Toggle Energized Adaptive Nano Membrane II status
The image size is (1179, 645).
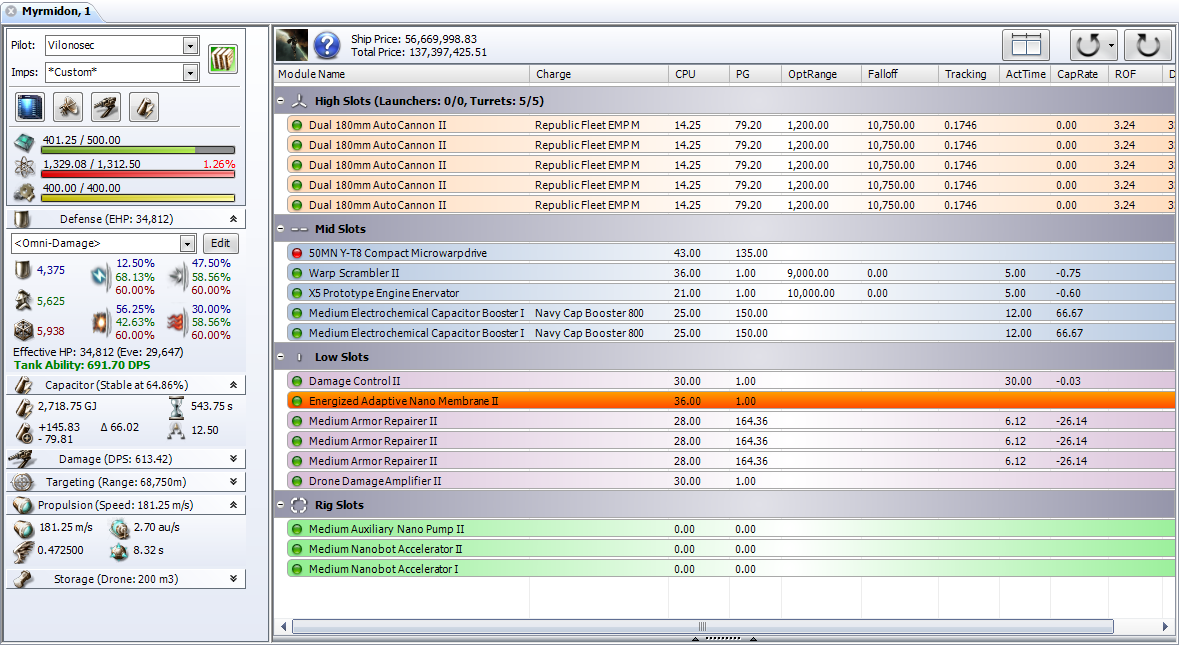pyautogui.click(x=297, y=401)
